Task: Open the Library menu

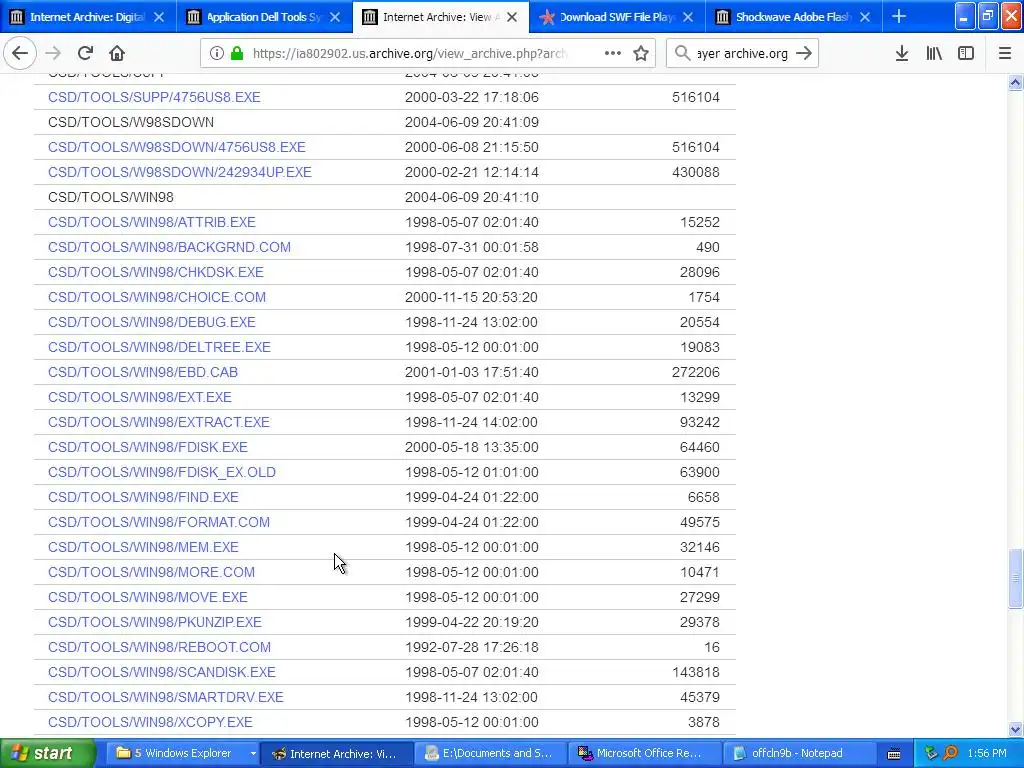Action: click(934, 54)
